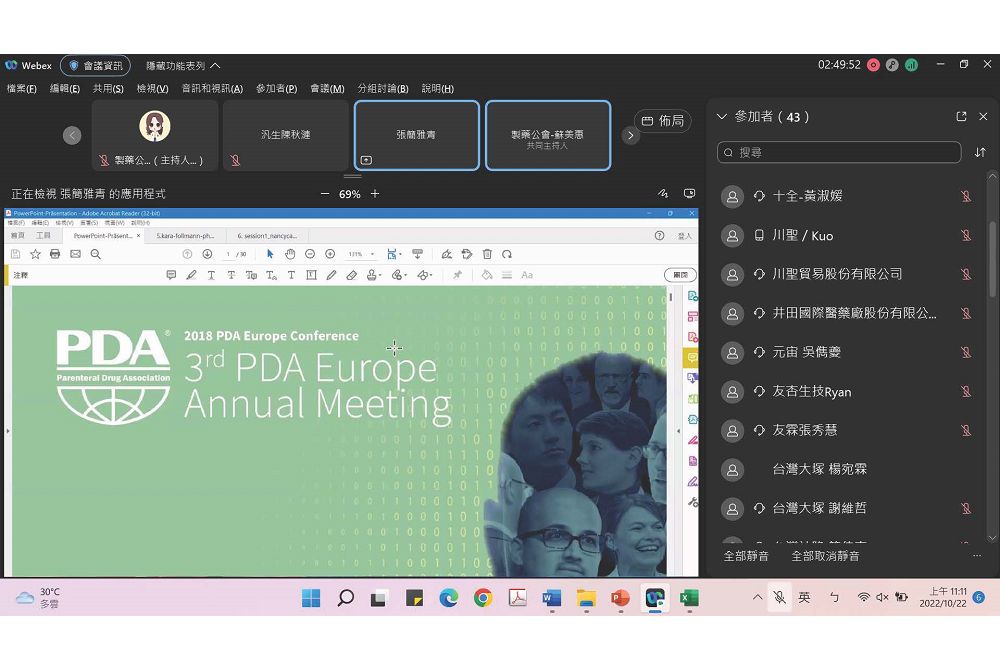The image size is (1000, 670).
Task: Toggle mute for 十全-黃淑媛
Action: pos(966,196)
